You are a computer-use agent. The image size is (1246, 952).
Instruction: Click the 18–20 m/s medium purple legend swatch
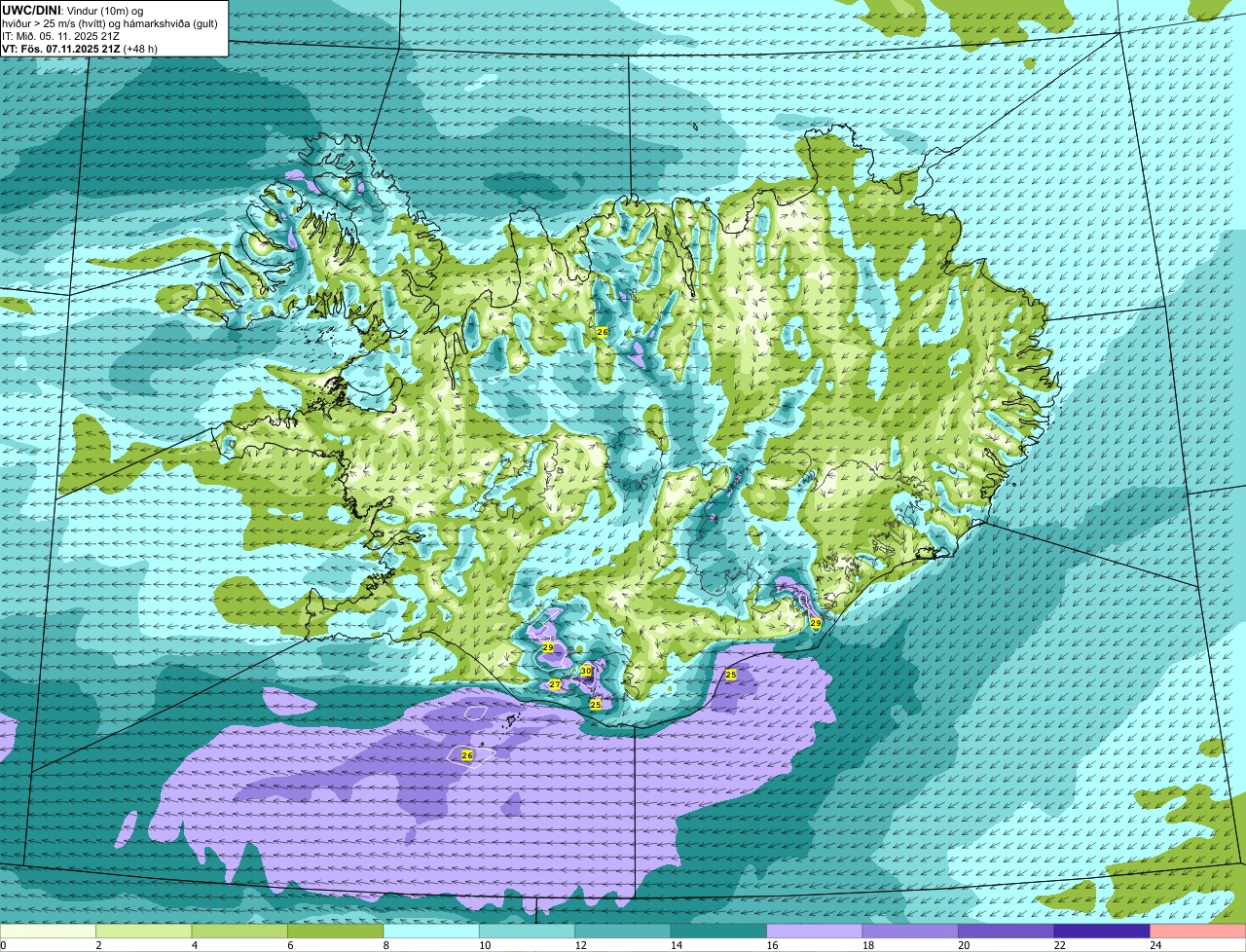[x=910, y=932]
